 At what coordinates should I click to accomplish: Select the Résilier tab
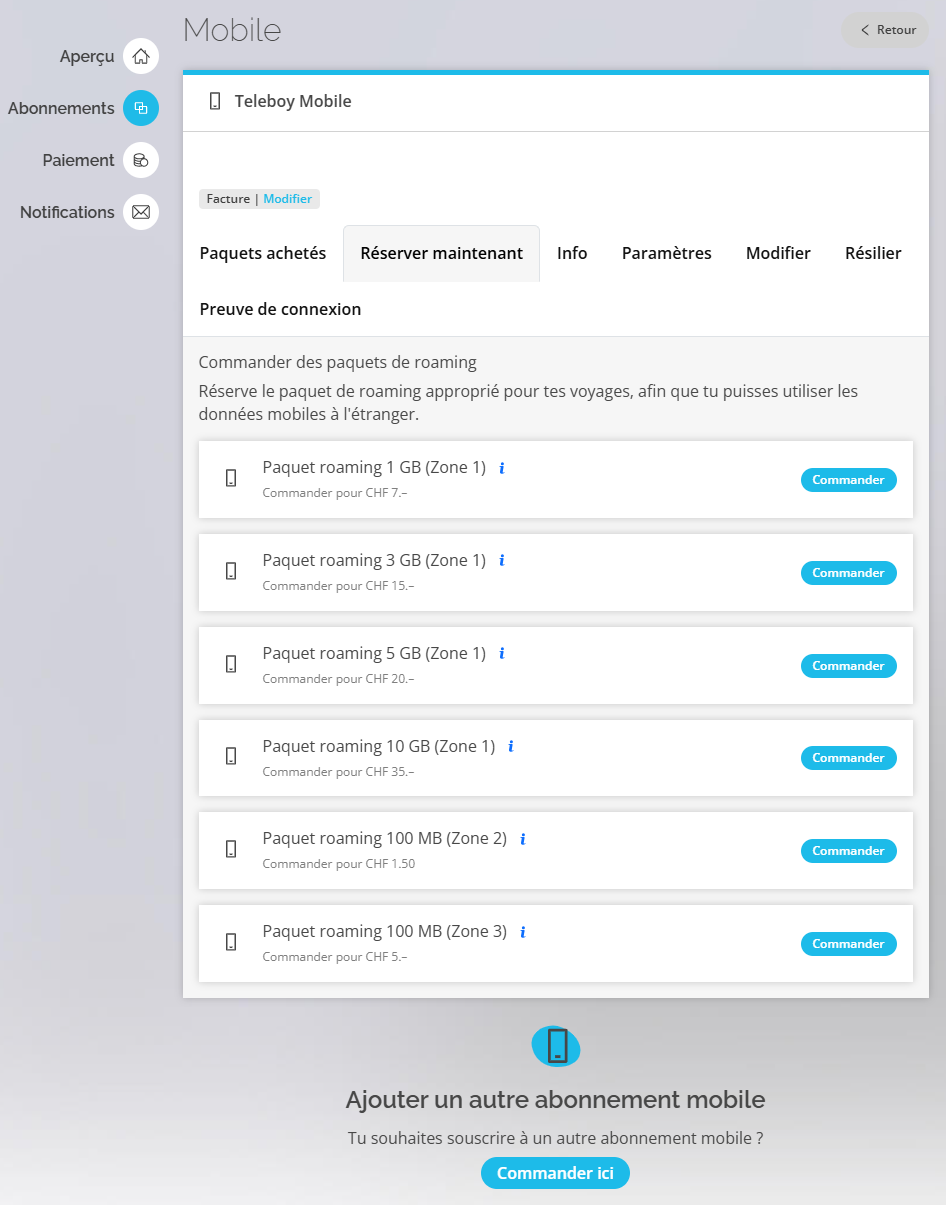coord(873,253)
